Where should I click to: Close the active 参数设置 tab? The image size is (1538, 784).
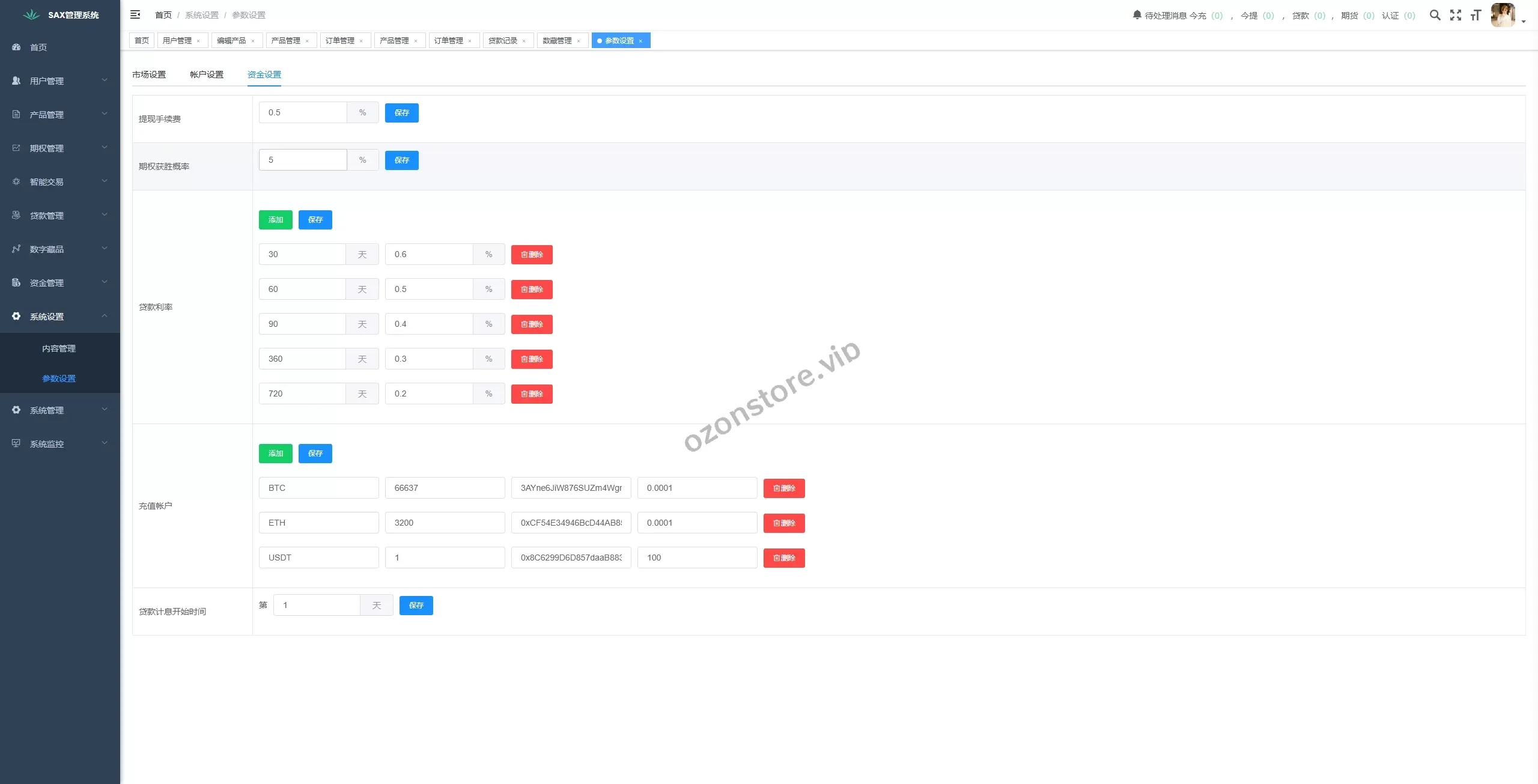pyautogui.click(x=640, y=41)
